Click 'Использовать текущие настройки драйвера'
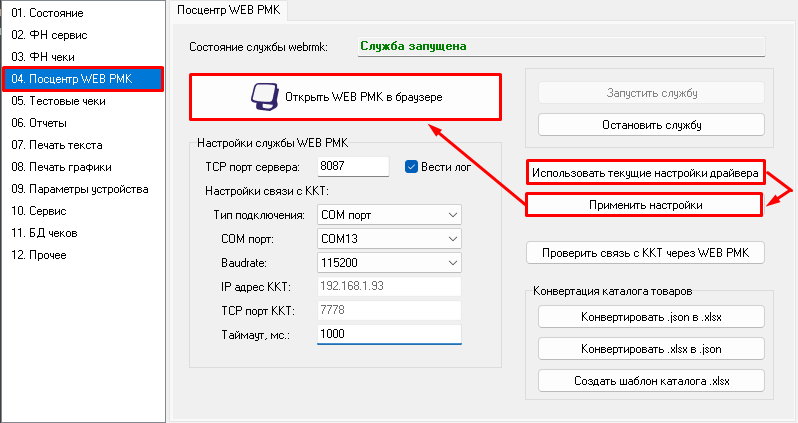 645,173
